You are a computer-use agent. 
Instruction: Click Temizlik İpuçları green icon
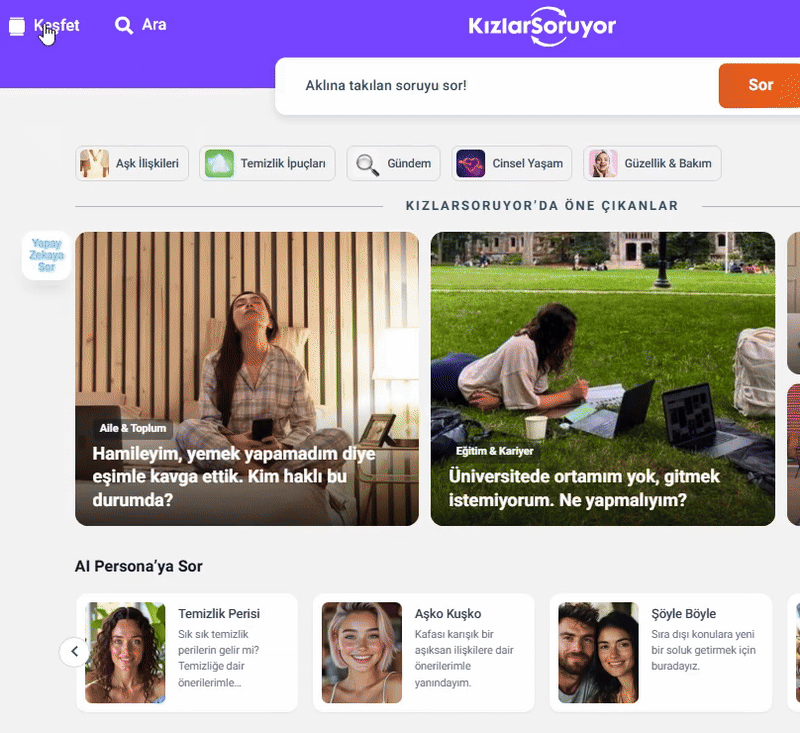(219, 163)
